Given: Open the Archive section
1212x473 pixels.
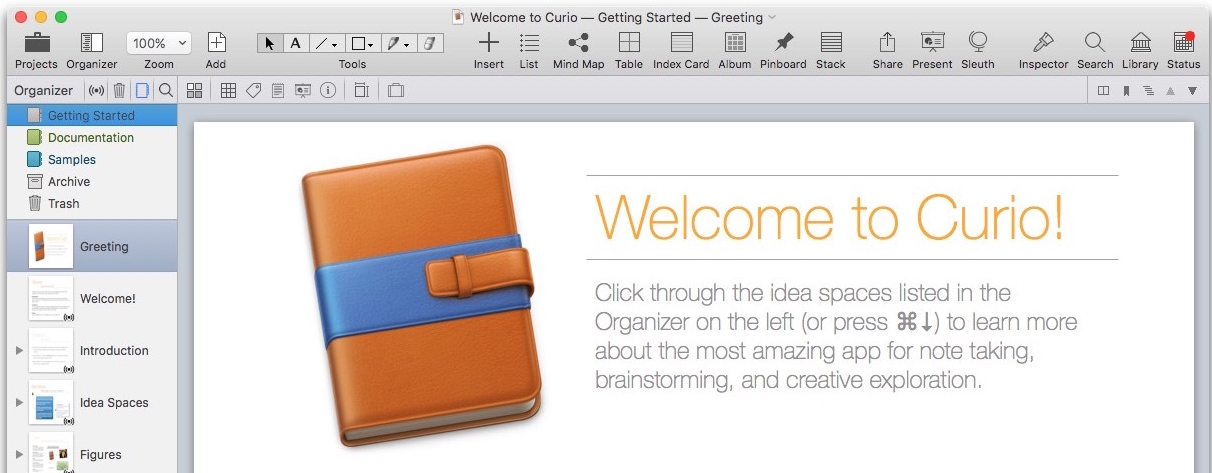Looking at the screenshot, I should point(92,181).
